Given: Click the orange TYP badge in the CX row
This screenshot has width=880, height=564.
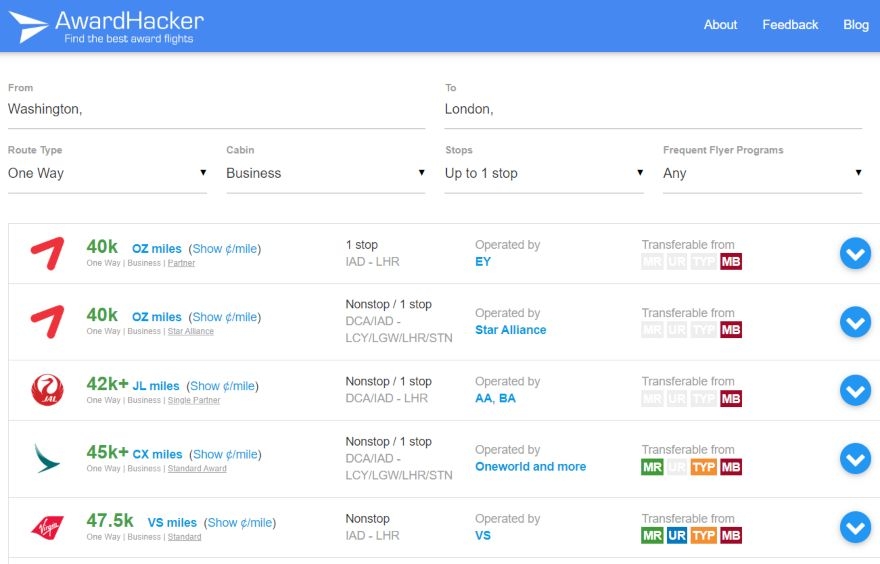Looking at the screenshot, I should [704, 467].
